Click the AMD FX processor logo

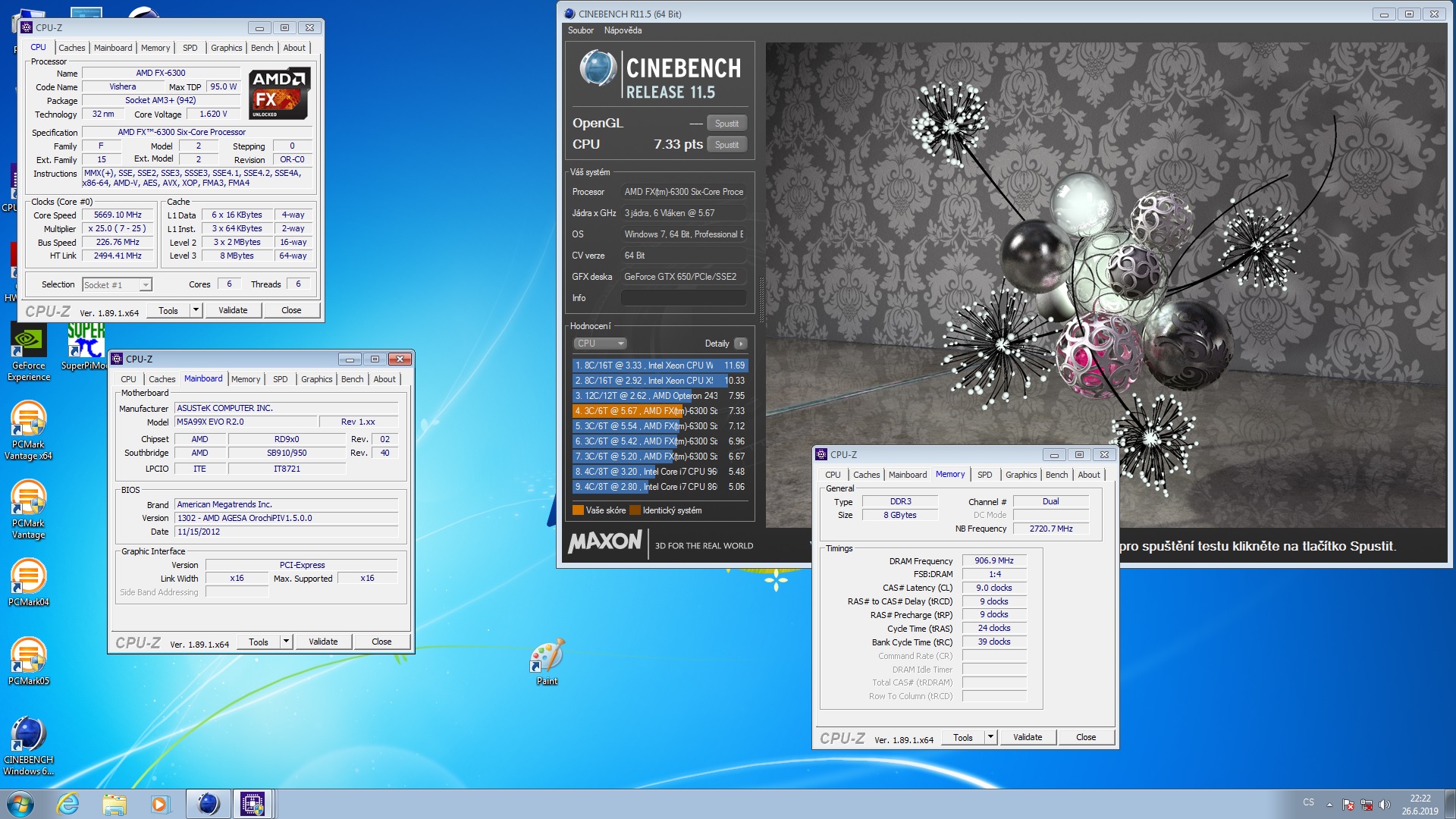pos(279,93)
